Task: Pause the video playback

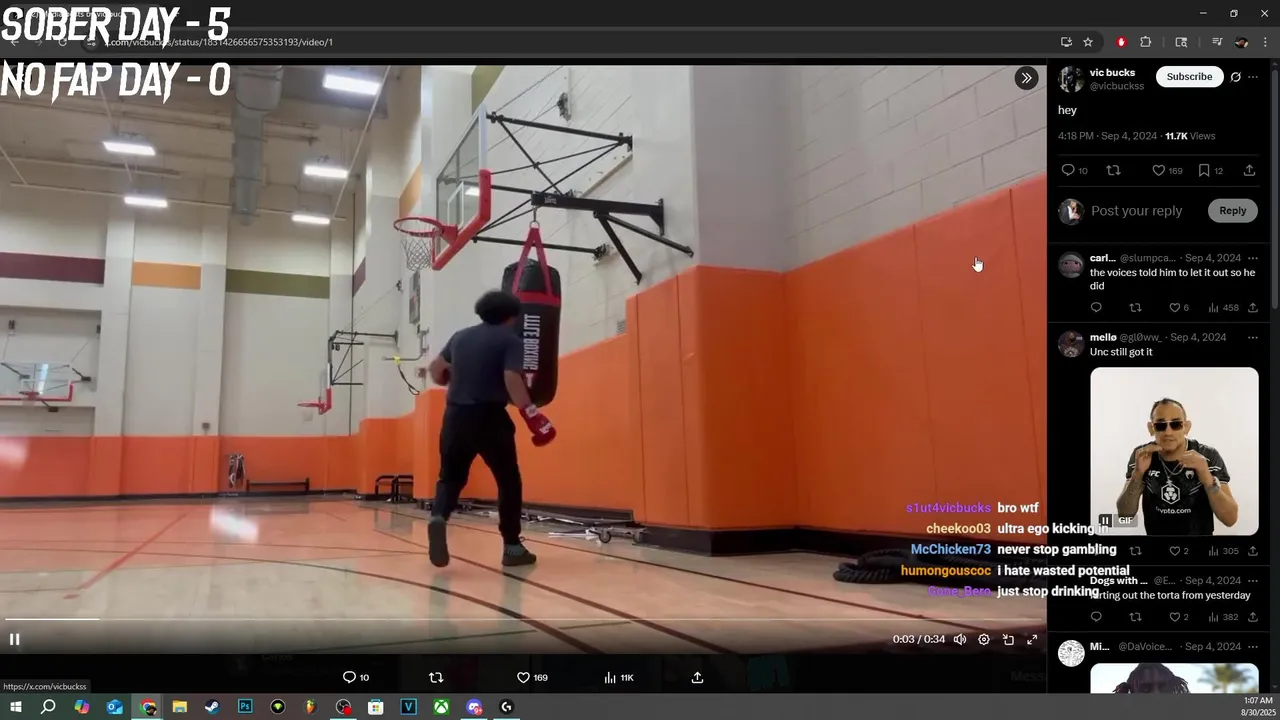Action: point(14,639)
